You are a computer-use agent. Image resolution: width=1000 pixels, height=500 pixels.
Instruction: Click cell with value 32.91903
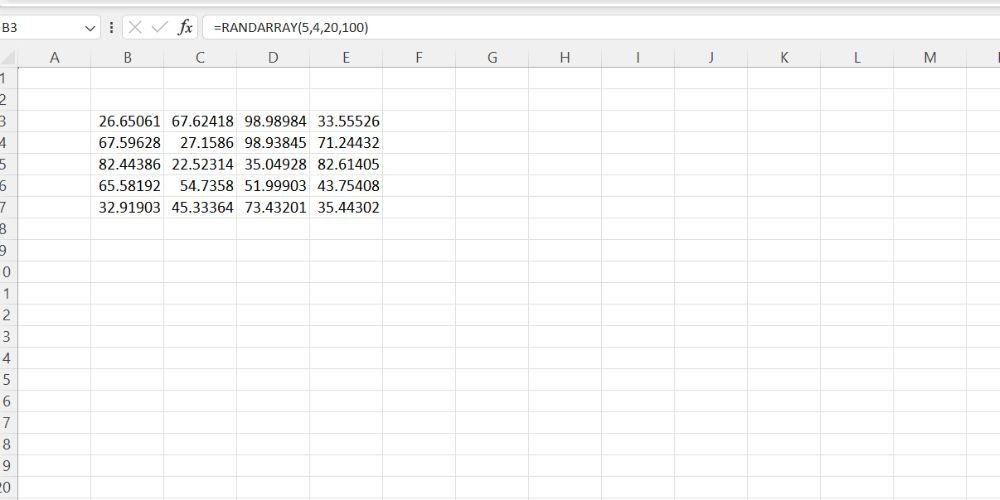(x=128, y=208)
